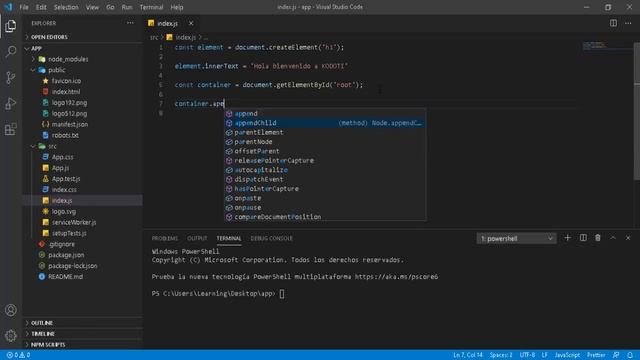Screen dimensions: 640x360
Task: Choose appendChild from the suggestion list
Action: coord(325,123)
